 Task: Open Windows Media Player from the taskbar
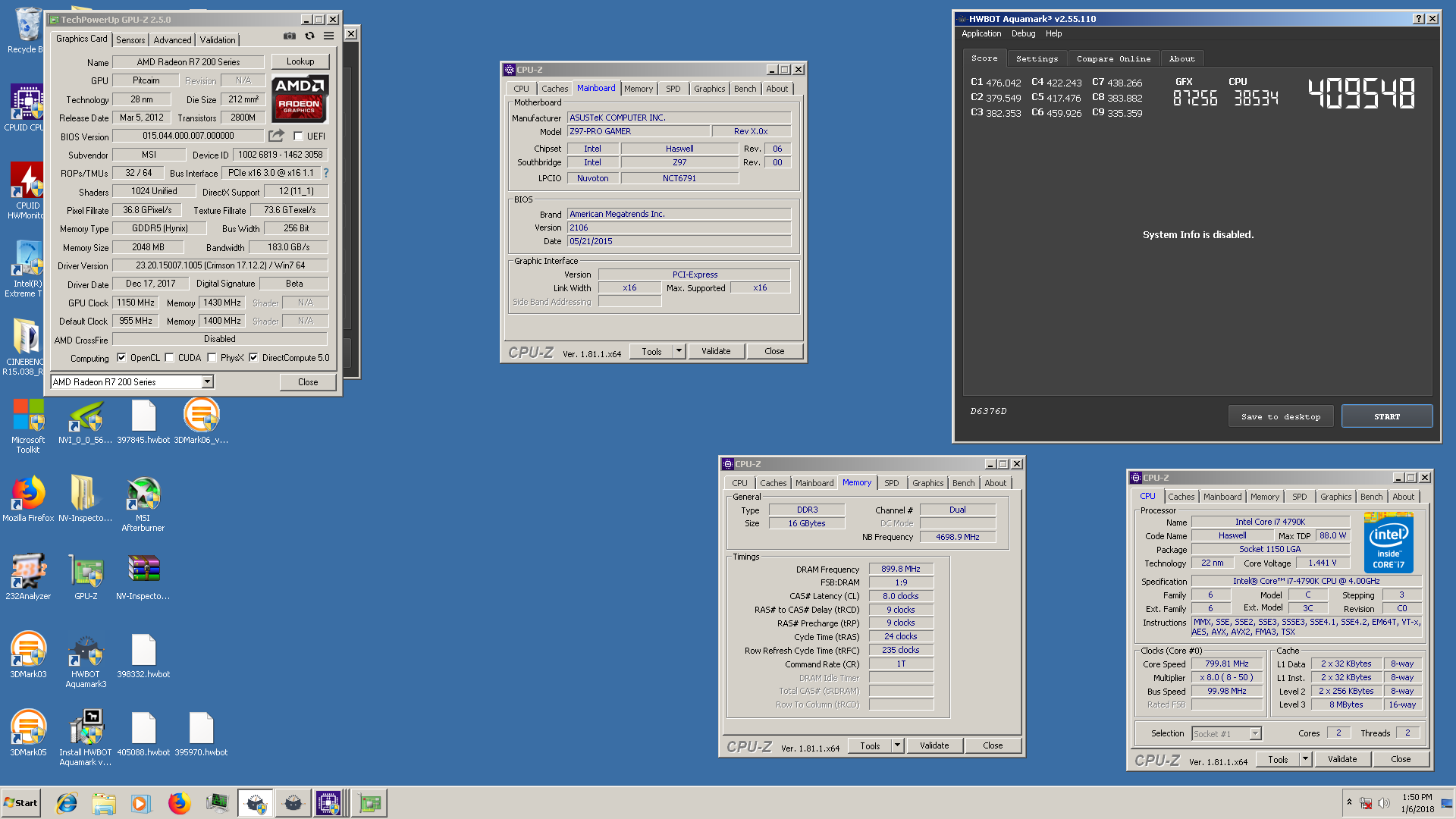click(141, 802)
